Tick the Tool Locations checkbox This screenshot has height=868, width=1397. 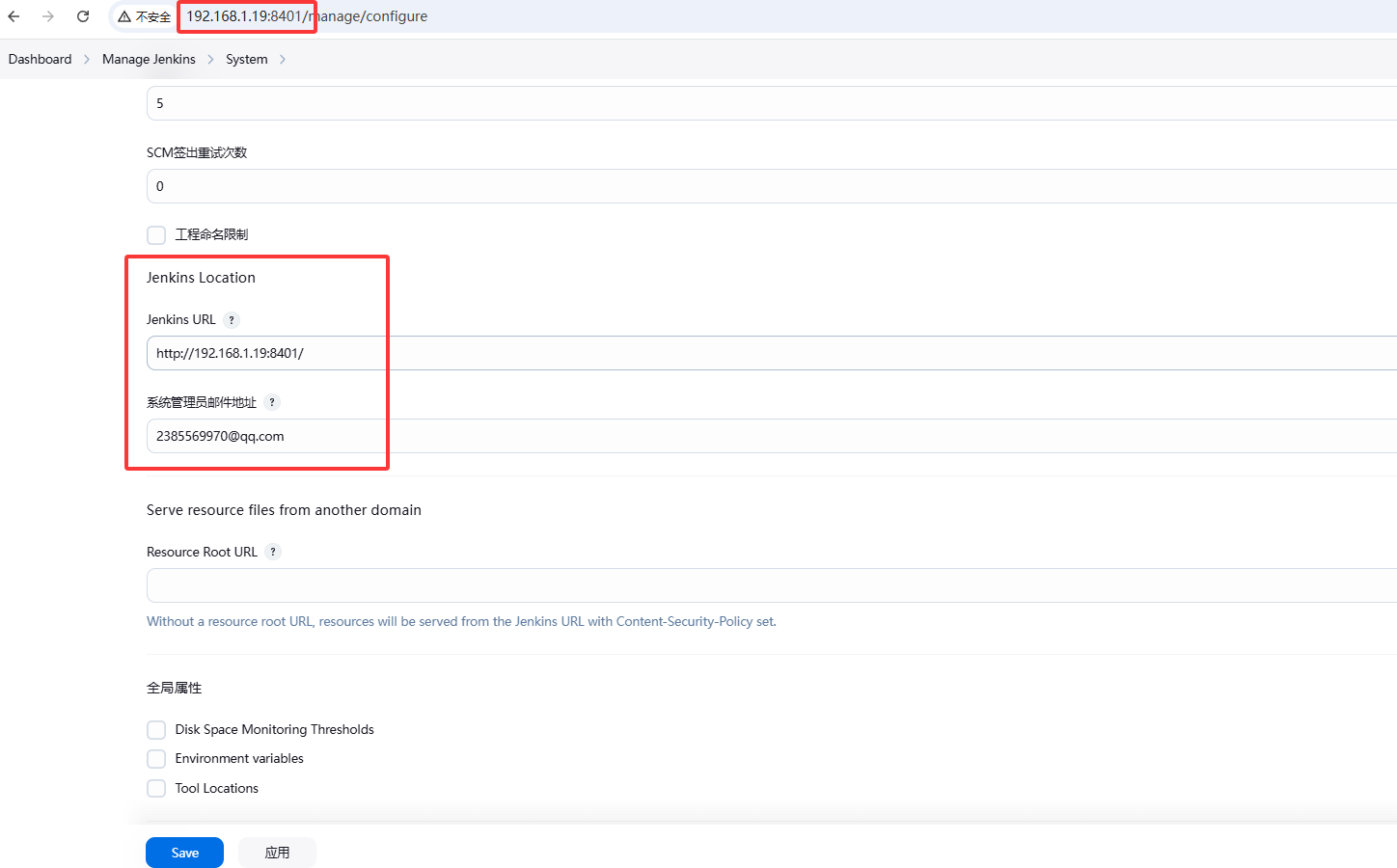(156, 789)
